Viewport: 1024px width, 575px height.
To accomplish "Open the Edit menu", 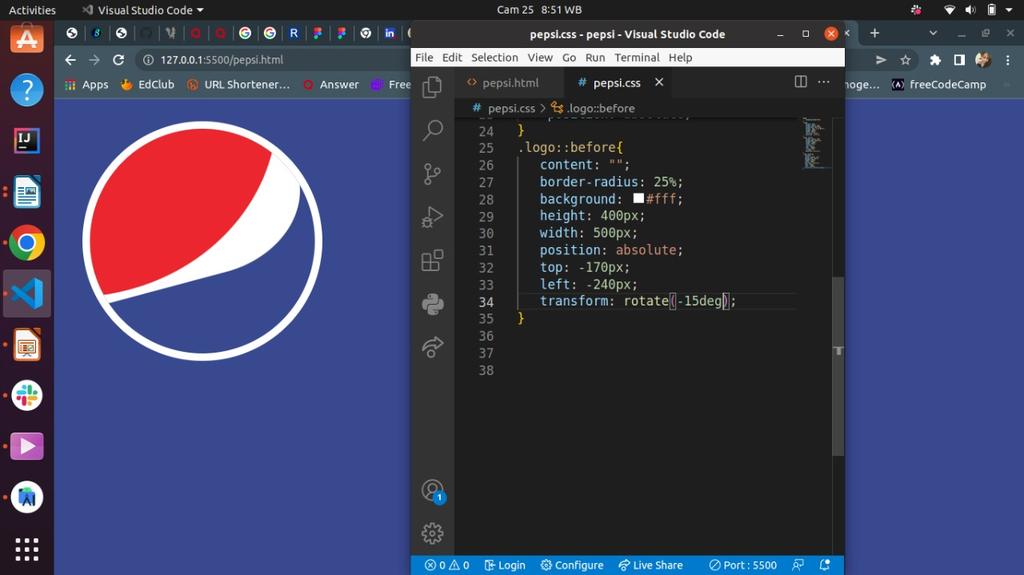I will point(452,58).
